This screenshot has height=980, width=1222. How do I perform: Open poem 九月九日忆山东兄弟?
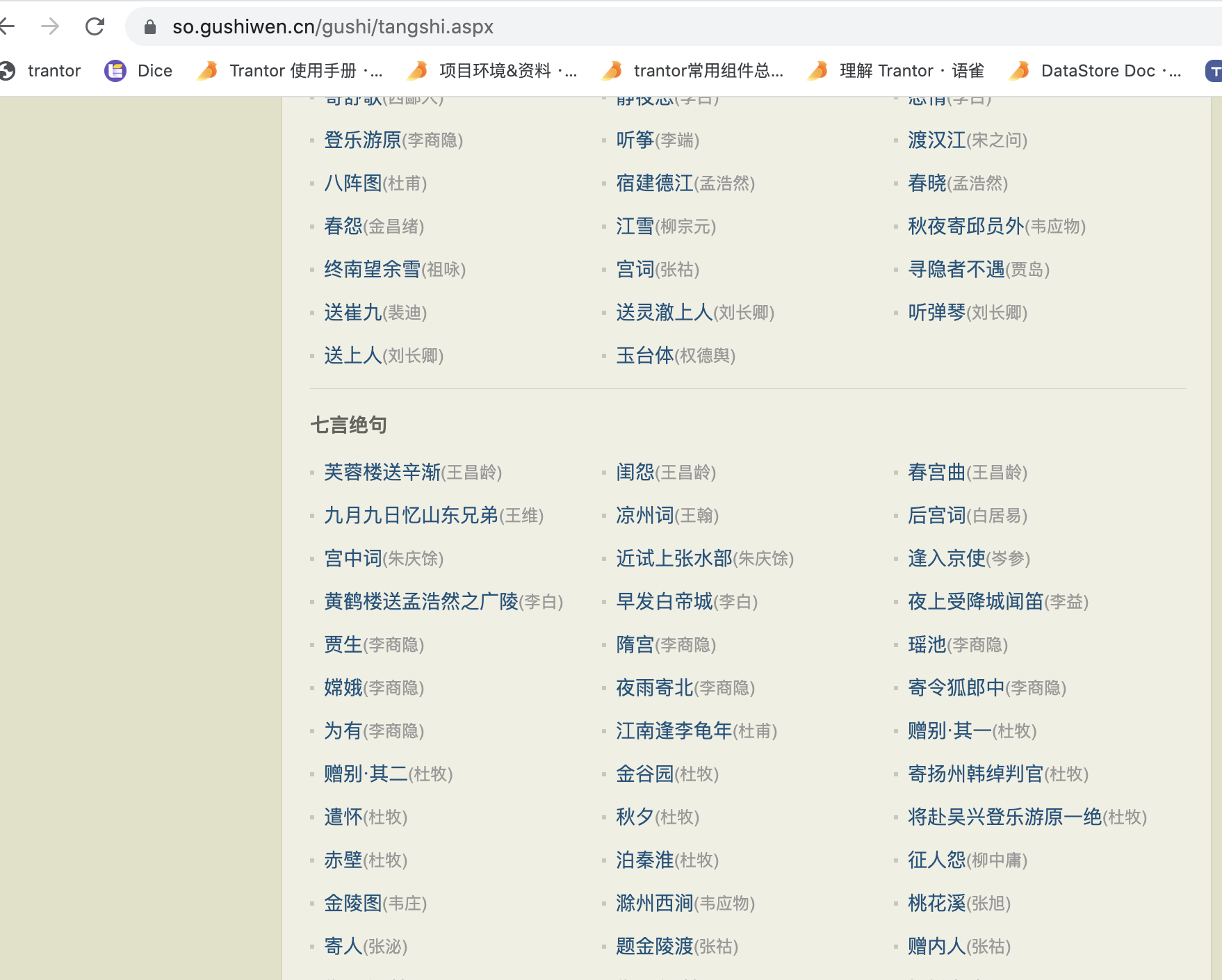tap(412, 516)
